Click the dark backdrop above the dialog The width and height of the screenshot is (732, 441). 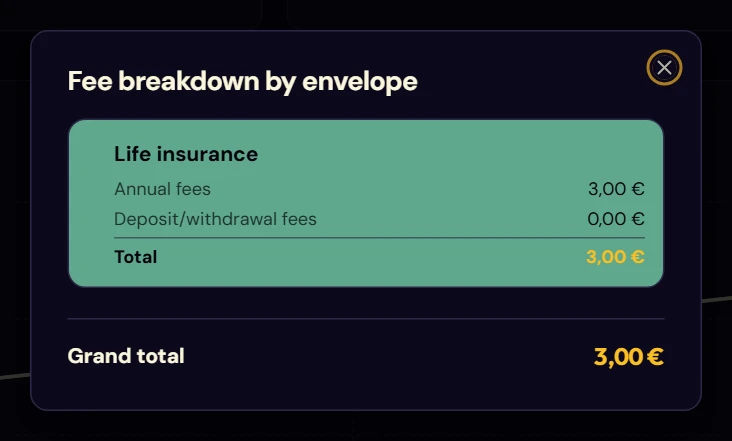[x=366, y=14]
